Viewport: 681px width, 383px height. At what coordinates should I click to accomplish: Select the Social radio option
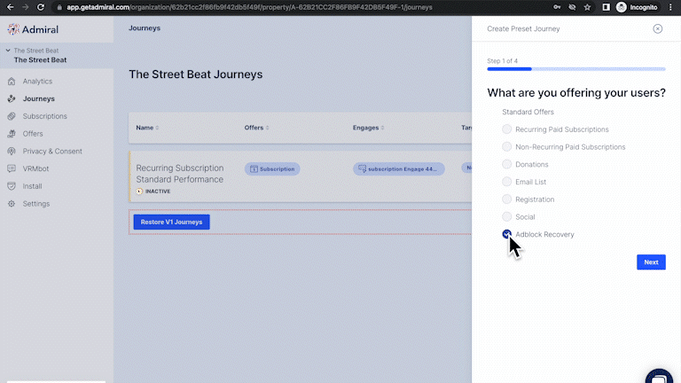506,216
